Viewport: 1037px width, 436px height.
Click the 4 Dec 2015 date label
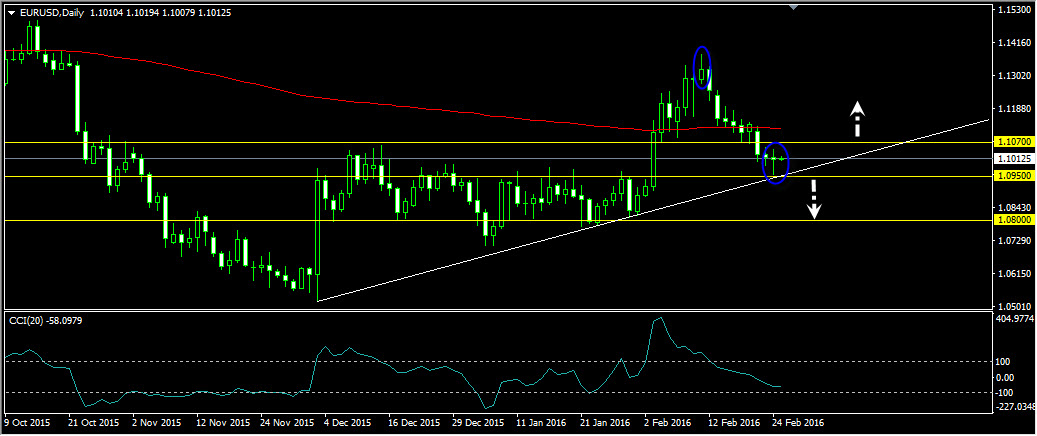click(x=348, y=421)
